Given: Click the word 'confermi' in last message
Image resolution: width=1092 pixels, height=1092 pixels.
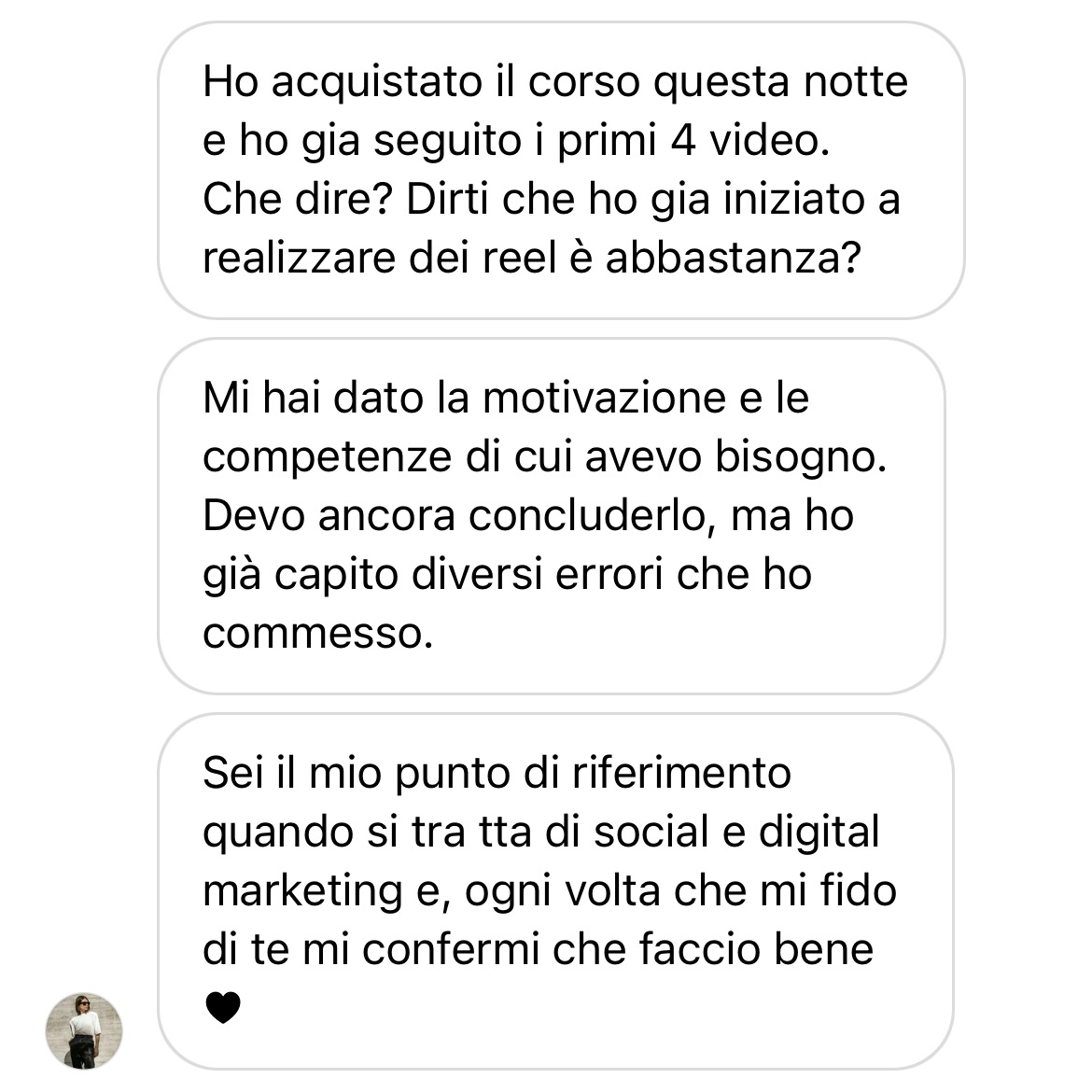Looking at the screenshot, I should tap(451, 950).
